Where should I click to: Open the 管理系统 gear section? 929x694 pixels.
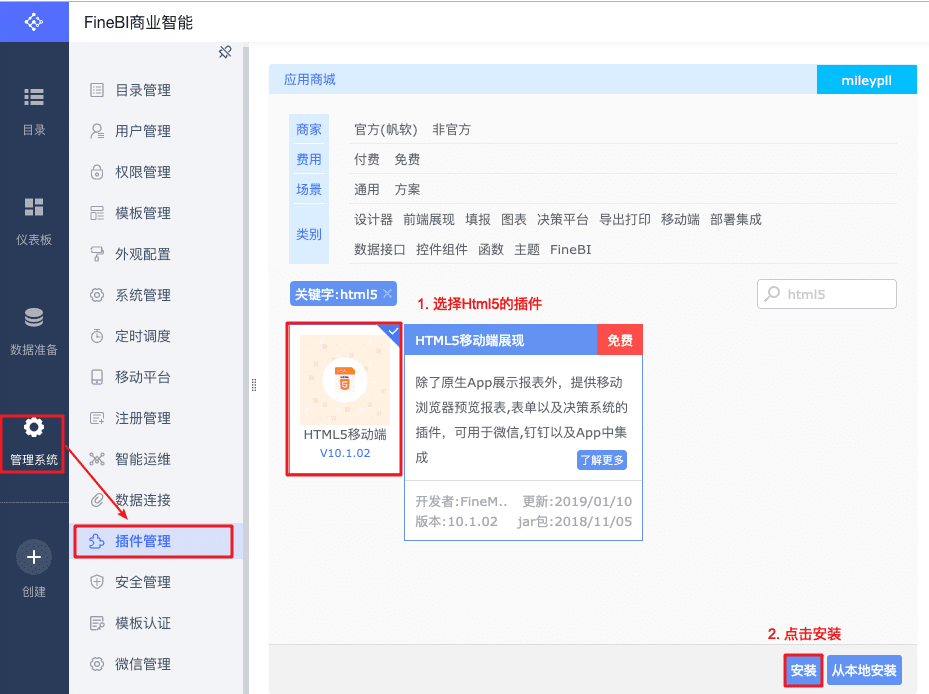[34, 443]
